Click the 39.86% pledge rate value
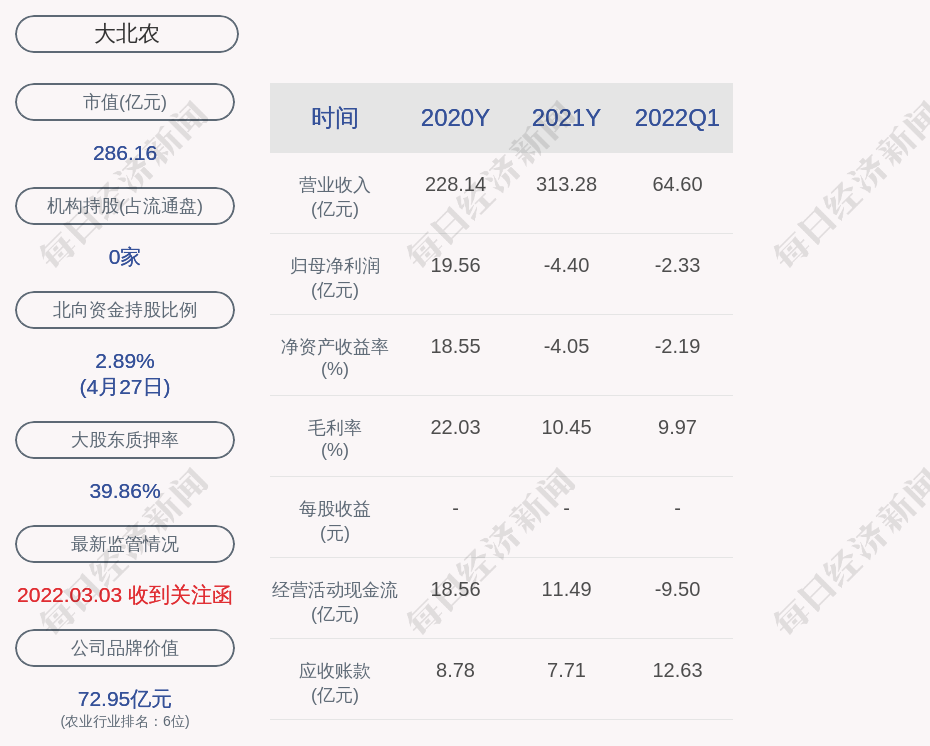Image resolution: width=930 pixels, height=746 pixels. [x=125, y=491]
